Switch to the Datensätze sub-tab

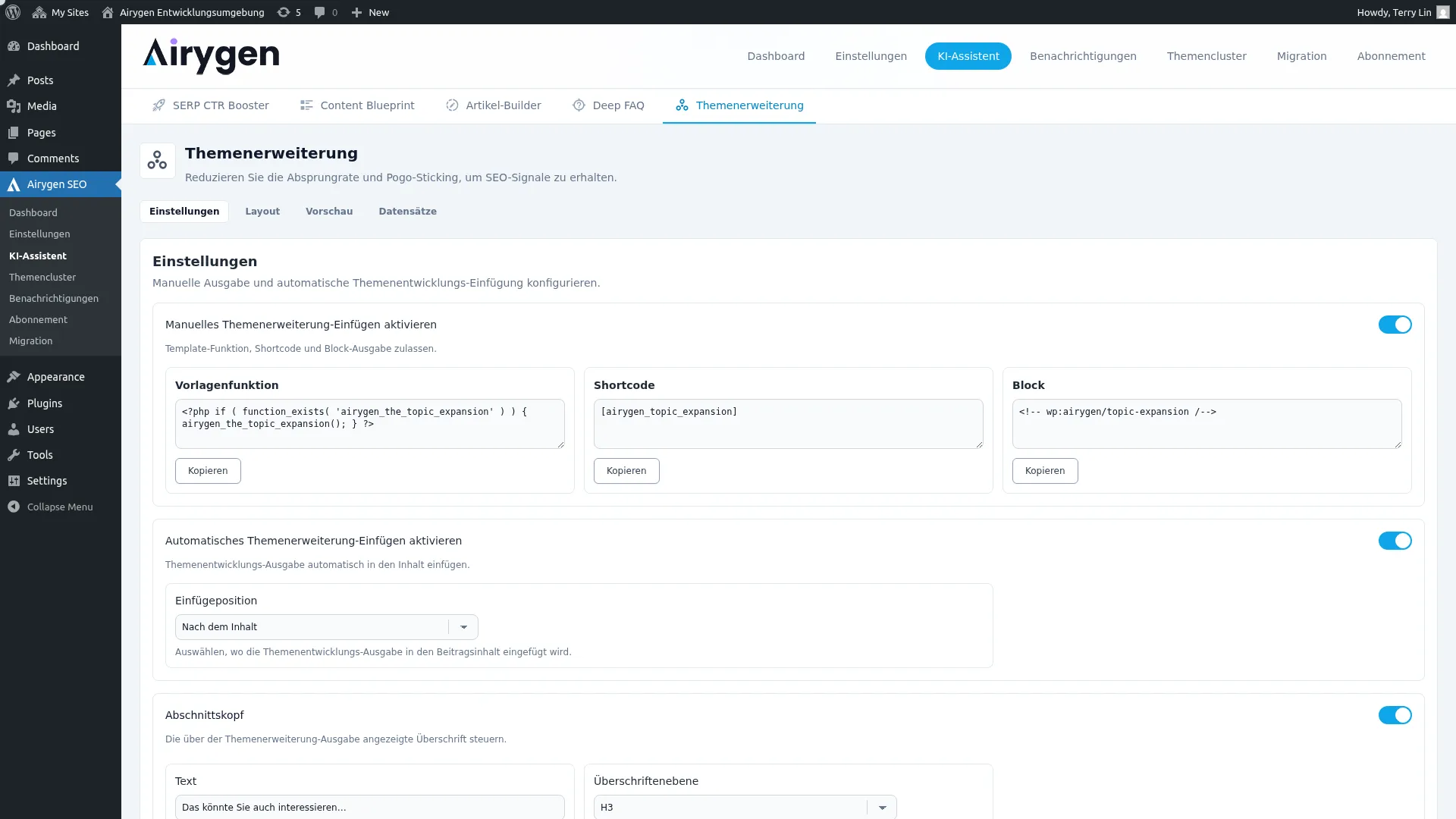coord(407,212)
